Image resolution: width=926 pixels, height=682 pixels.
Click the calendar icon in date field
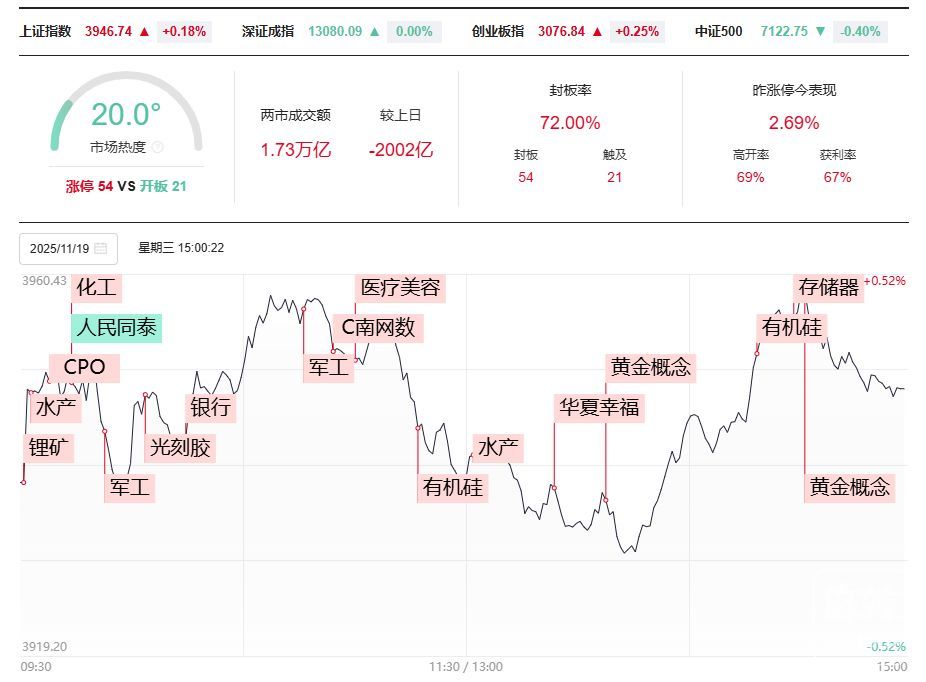[101, 248]
